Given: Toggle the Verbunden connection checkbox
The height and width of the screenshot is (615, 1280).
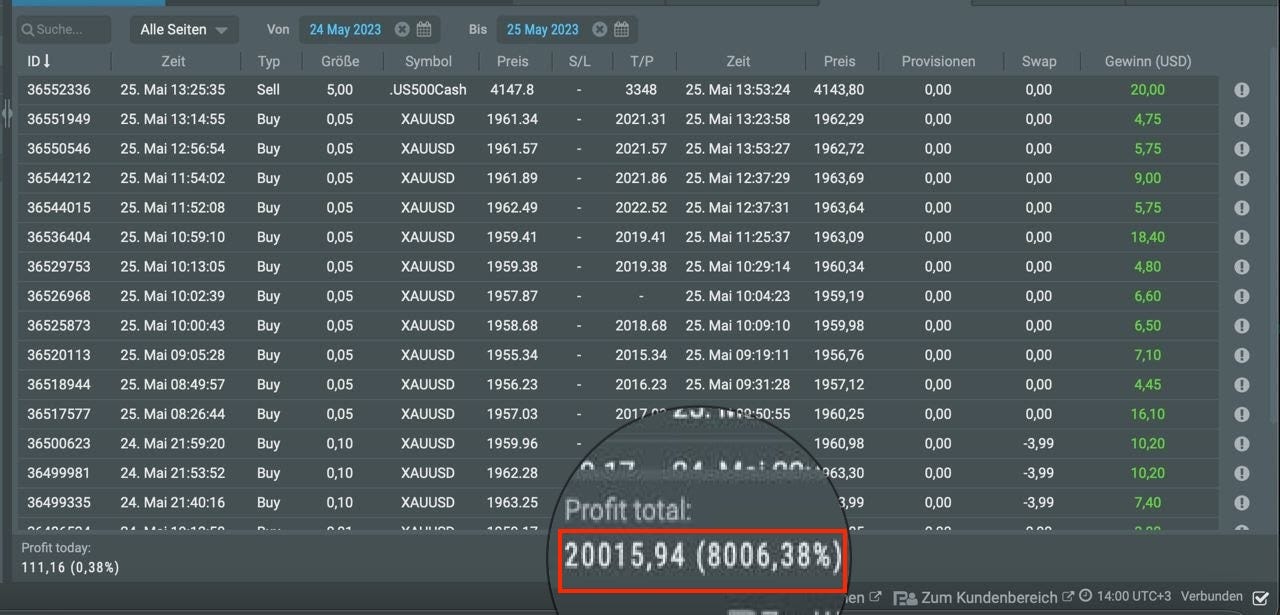Looking at the screenshot, I should tap(1260, 597).
